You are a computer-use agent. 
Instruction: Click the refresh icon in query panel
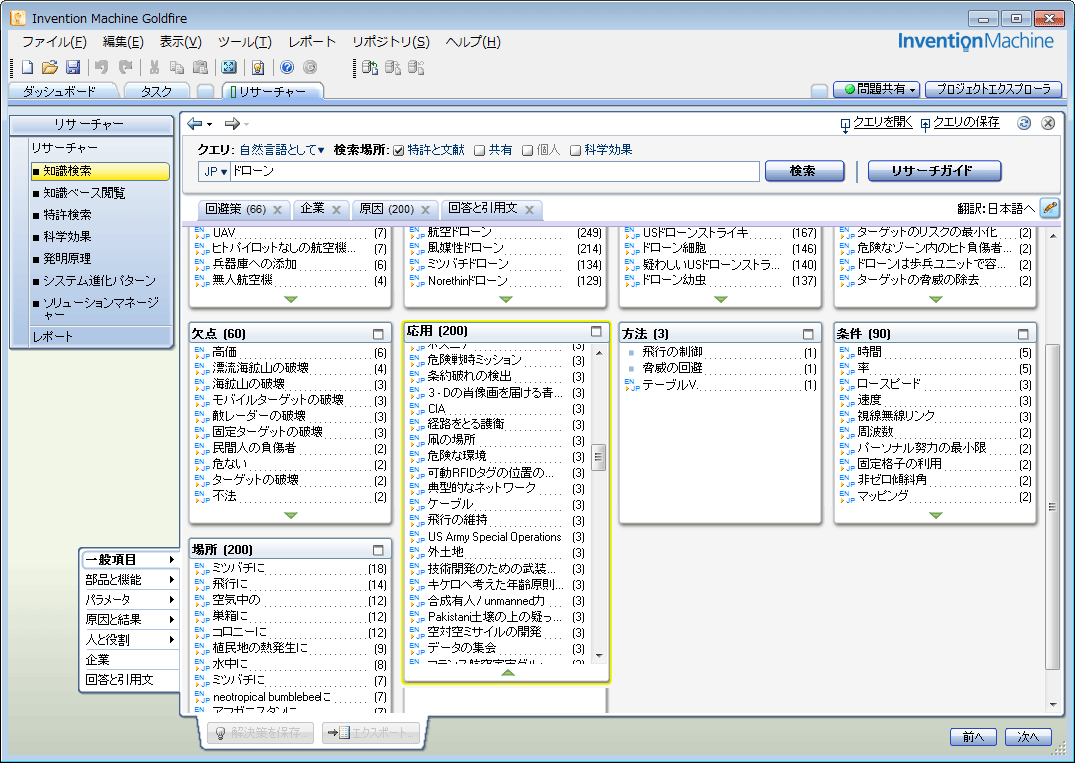coord(1024,123)
